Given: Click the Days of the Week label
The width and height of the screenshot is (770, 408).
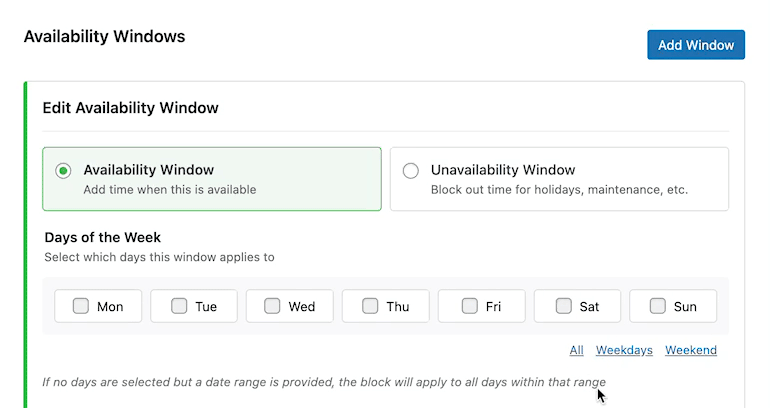Looking at the screenshot, I should click(x=103, y=237).
